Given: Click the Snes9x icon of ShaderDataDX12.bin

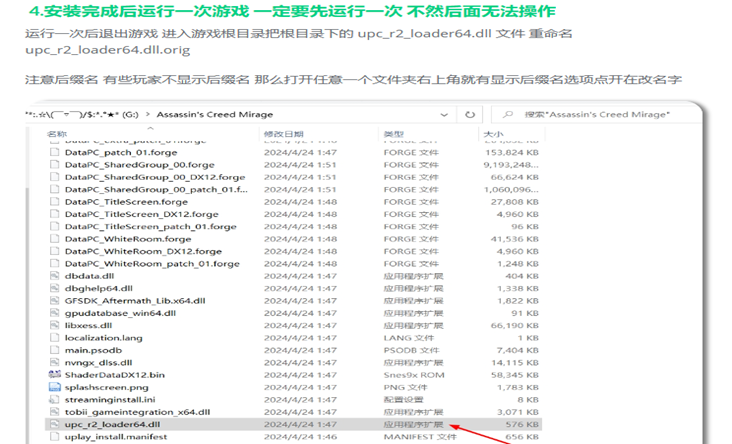Looking at the screenshot, I should 55,374.
